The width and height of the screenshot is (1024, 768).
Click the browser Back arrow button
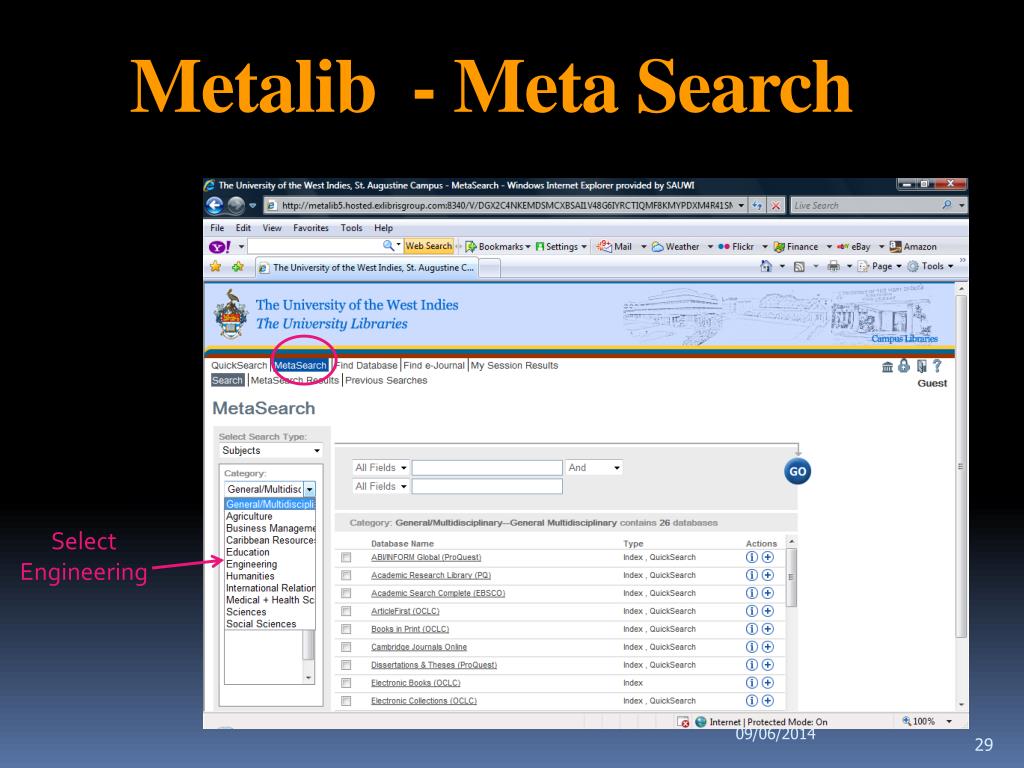point(214,205)
